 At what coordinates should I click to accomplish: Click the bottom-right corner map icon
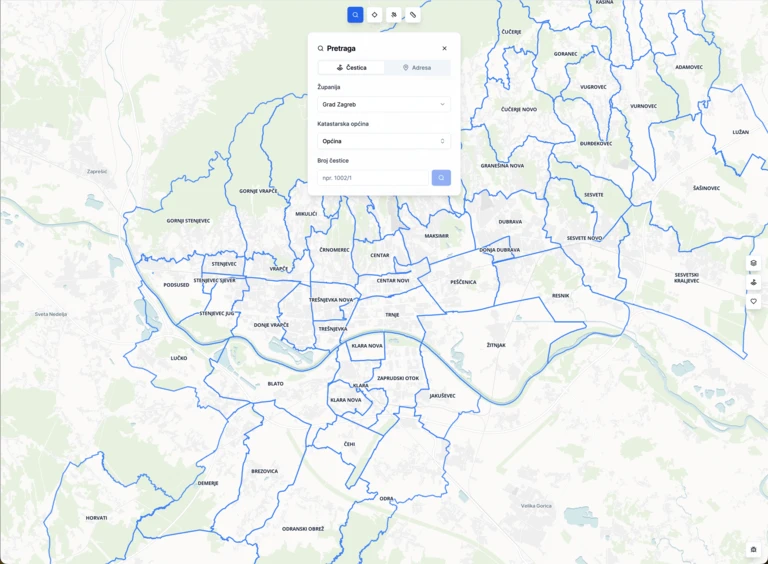click(x=753, y=549)
